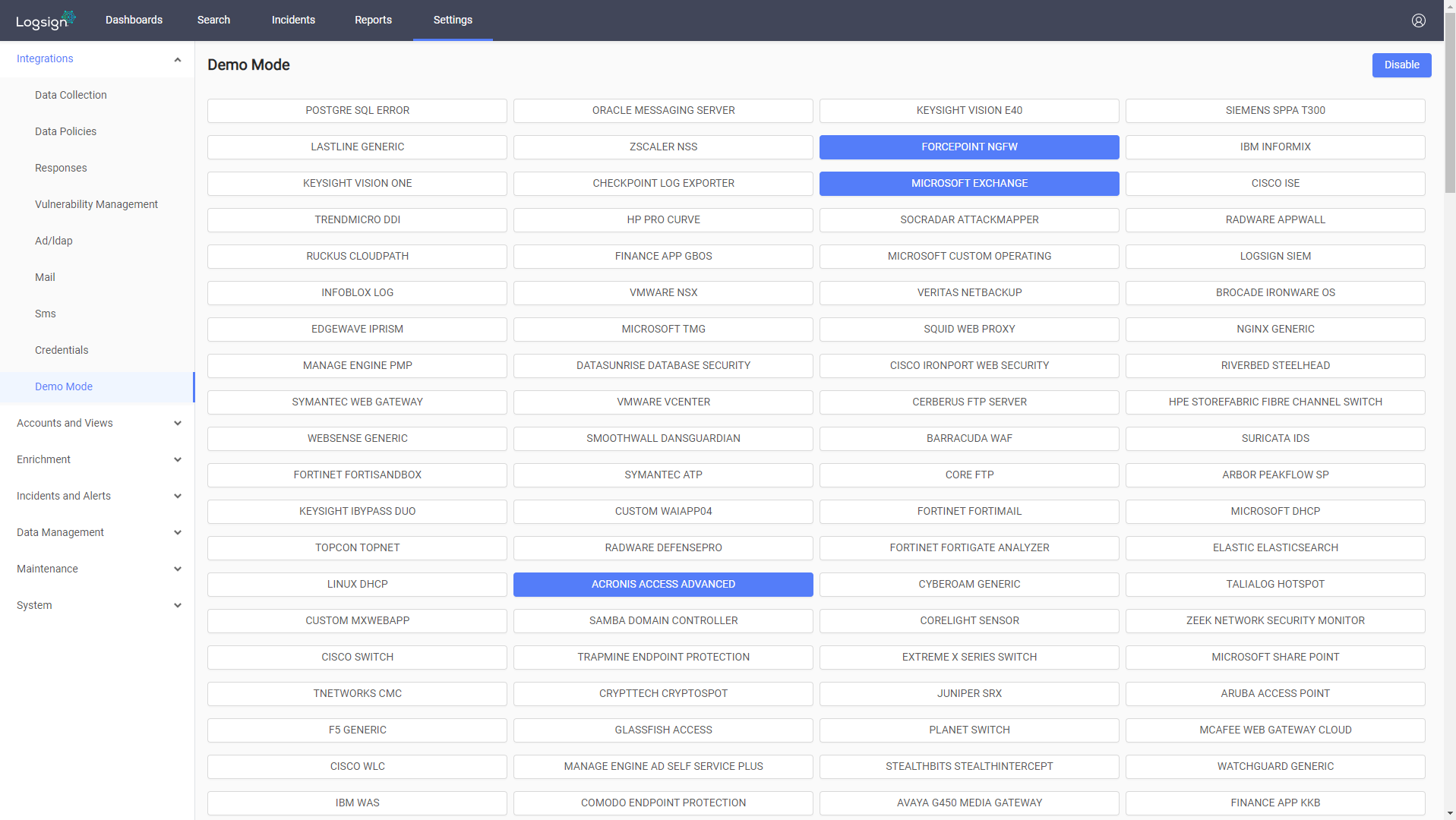Deselect MICROSOFT EXCHANGE source
This screenshot has height=820, width=1456.
tap(969, 184)
